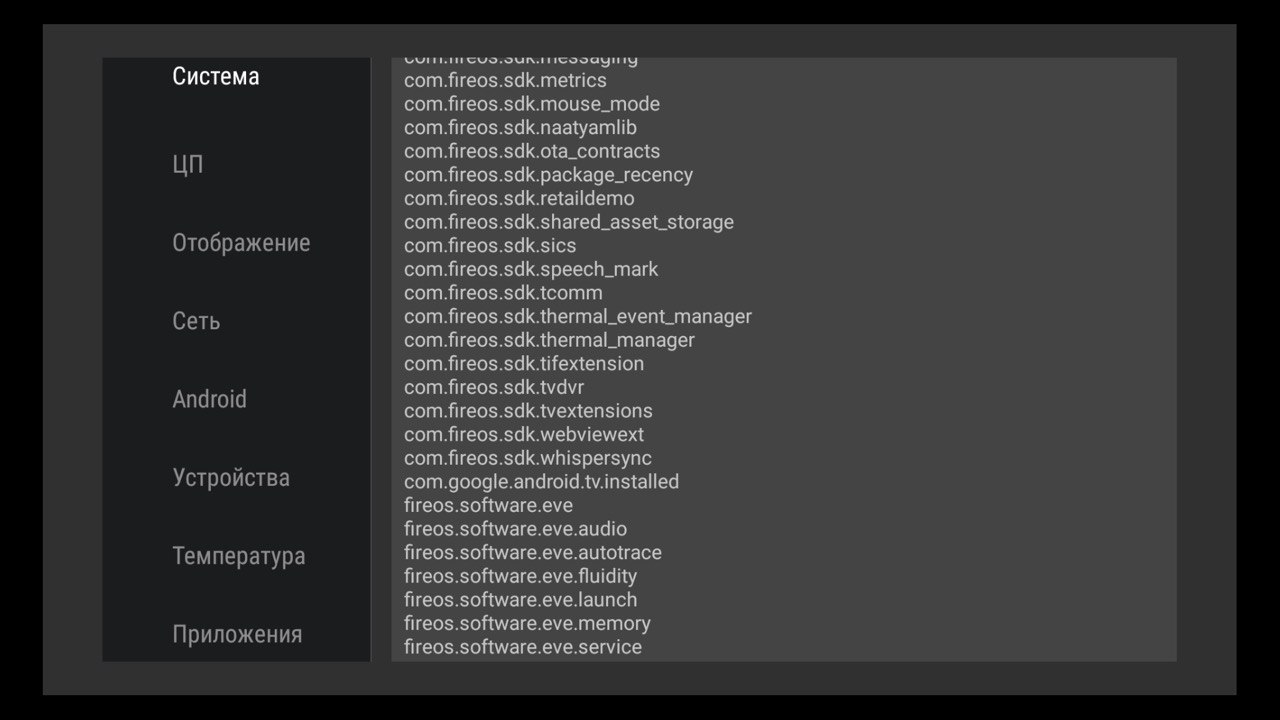The width and height of the screenshot is (1280, 720).
Task: Select the Приложения menu item
Action: [x=237, y=634]
